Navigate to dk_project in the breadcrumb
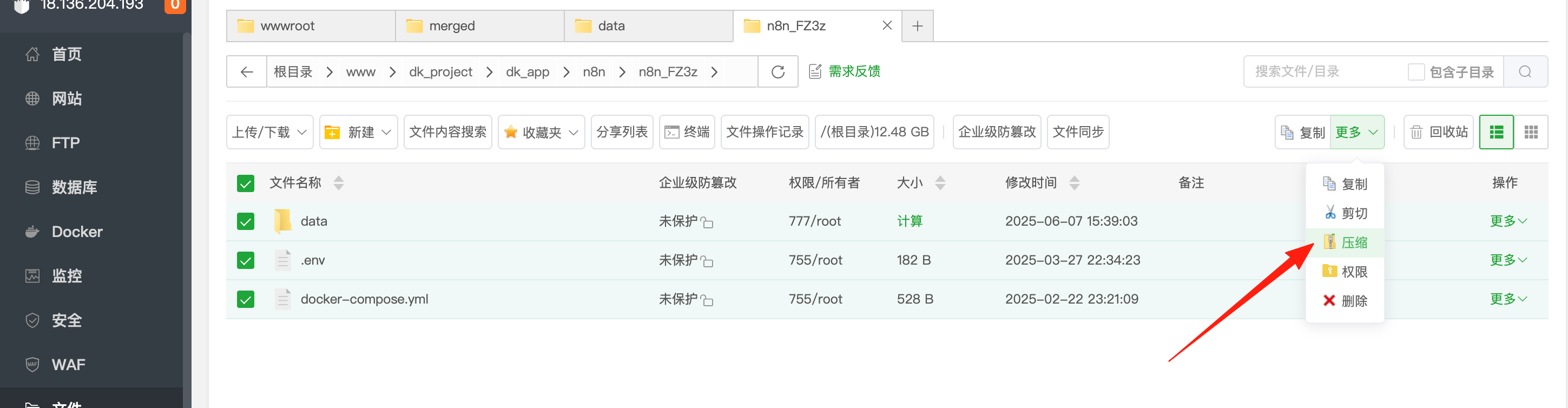 pos(440,72)
